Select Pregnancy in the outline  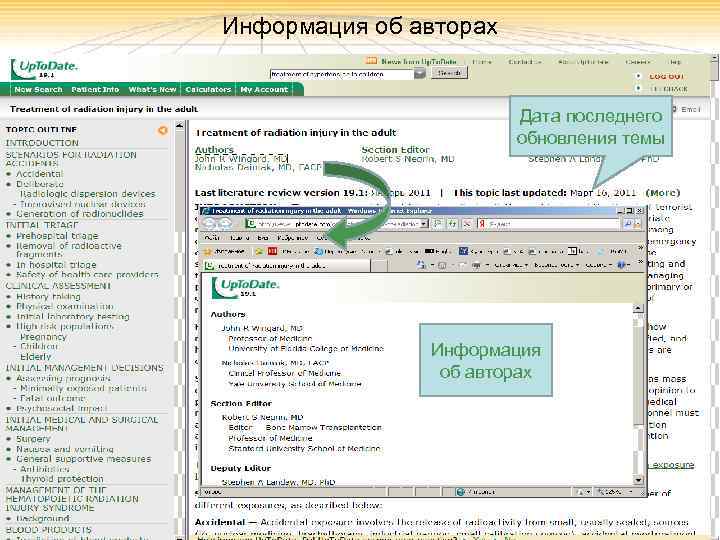(x=44, y=337)
